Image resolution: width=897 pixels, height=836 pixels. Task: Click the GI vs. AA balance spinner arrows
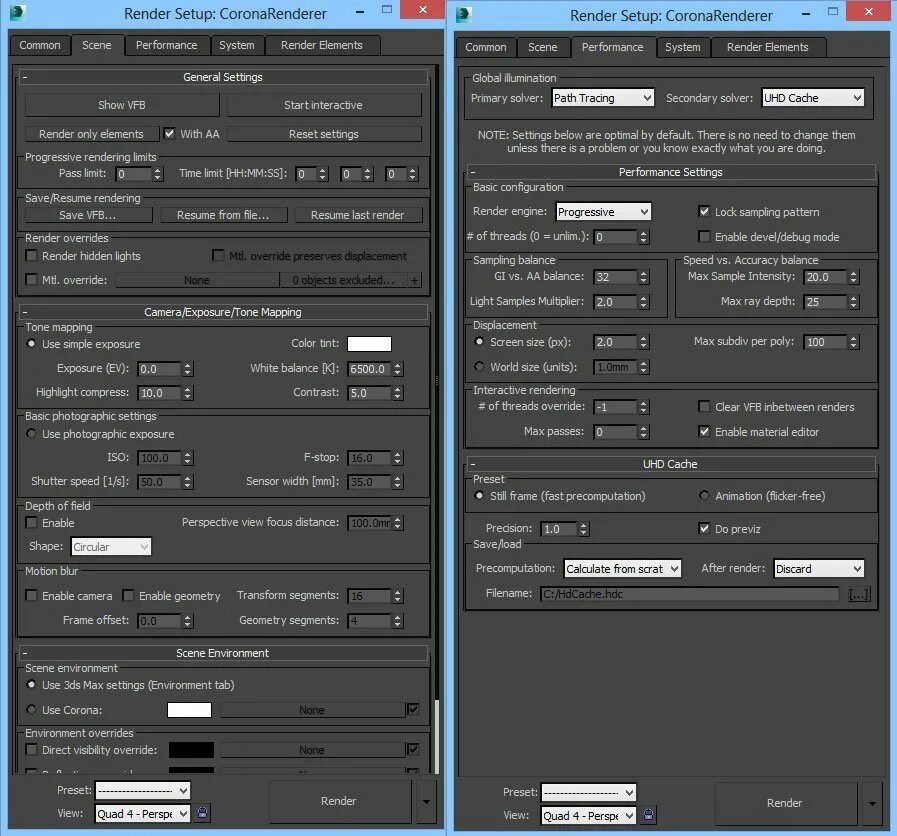point(644,278)
